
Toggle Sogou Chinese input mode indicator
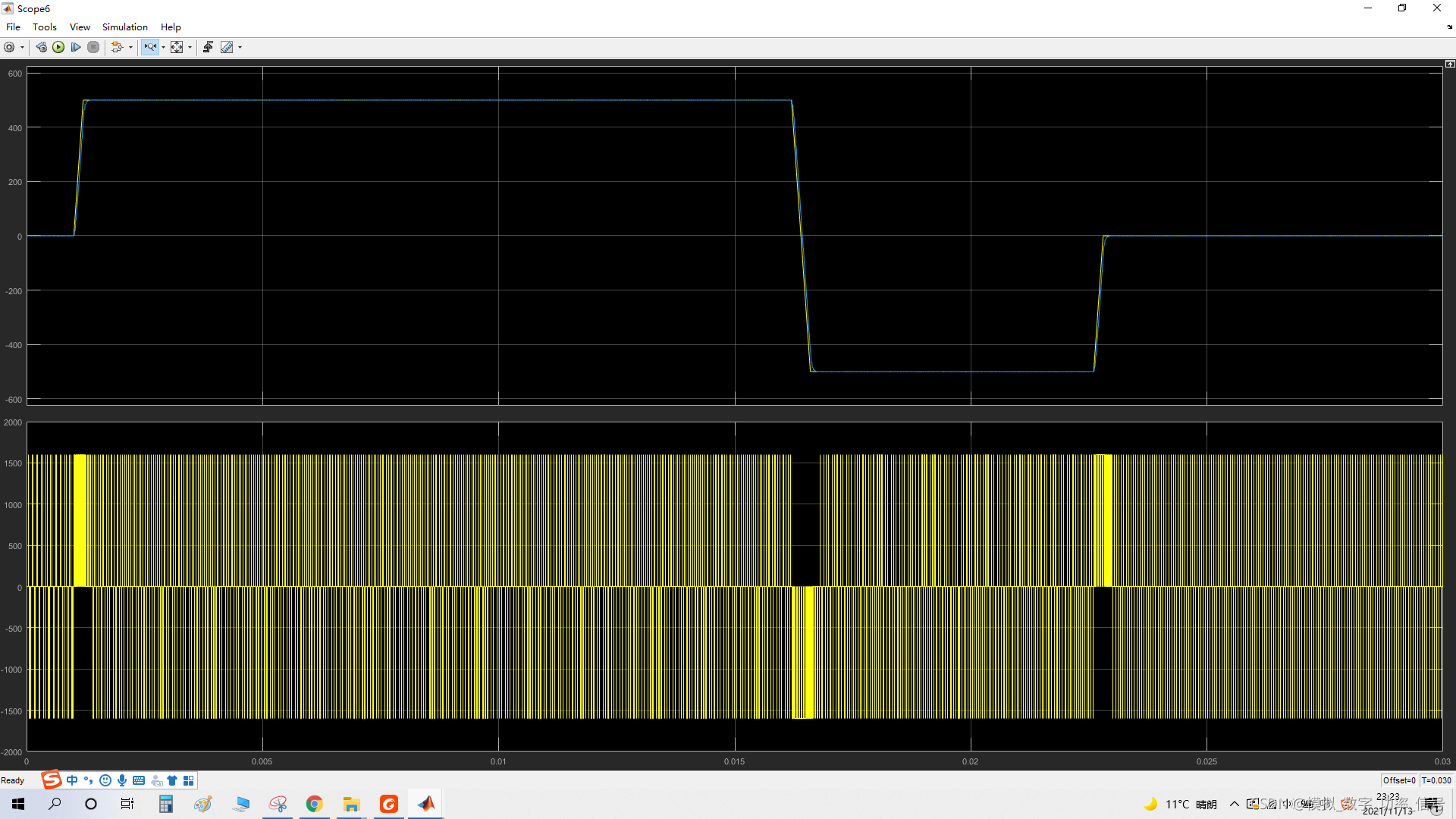[x=72, y=780]
